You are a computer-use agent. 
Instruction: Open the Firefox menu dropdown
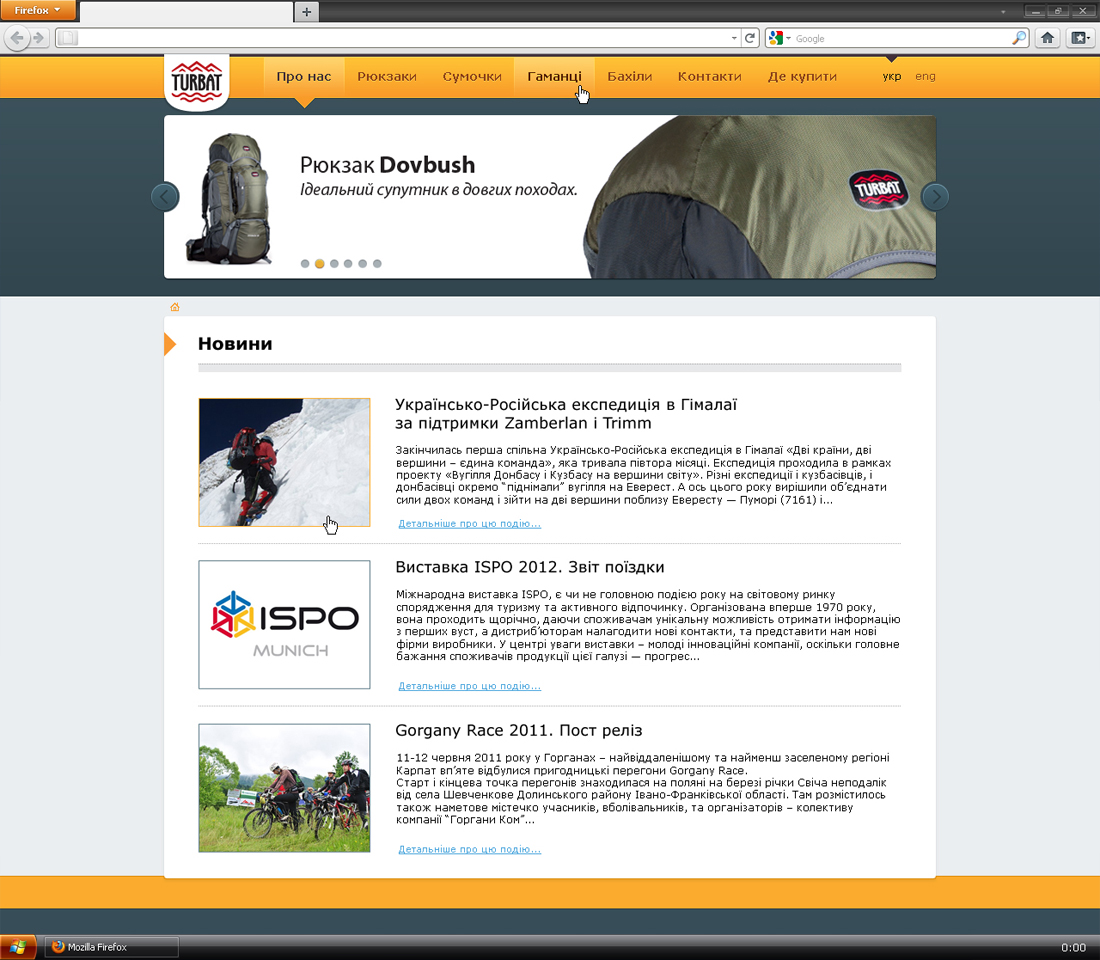[37, 10]
